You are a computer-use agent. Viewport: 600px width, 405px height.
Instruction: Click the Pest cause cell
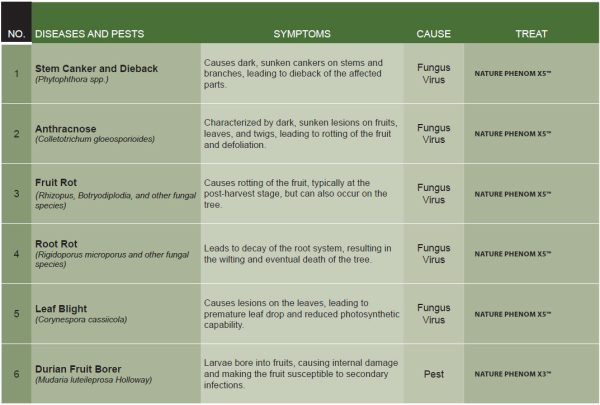[x=433, y=373]
